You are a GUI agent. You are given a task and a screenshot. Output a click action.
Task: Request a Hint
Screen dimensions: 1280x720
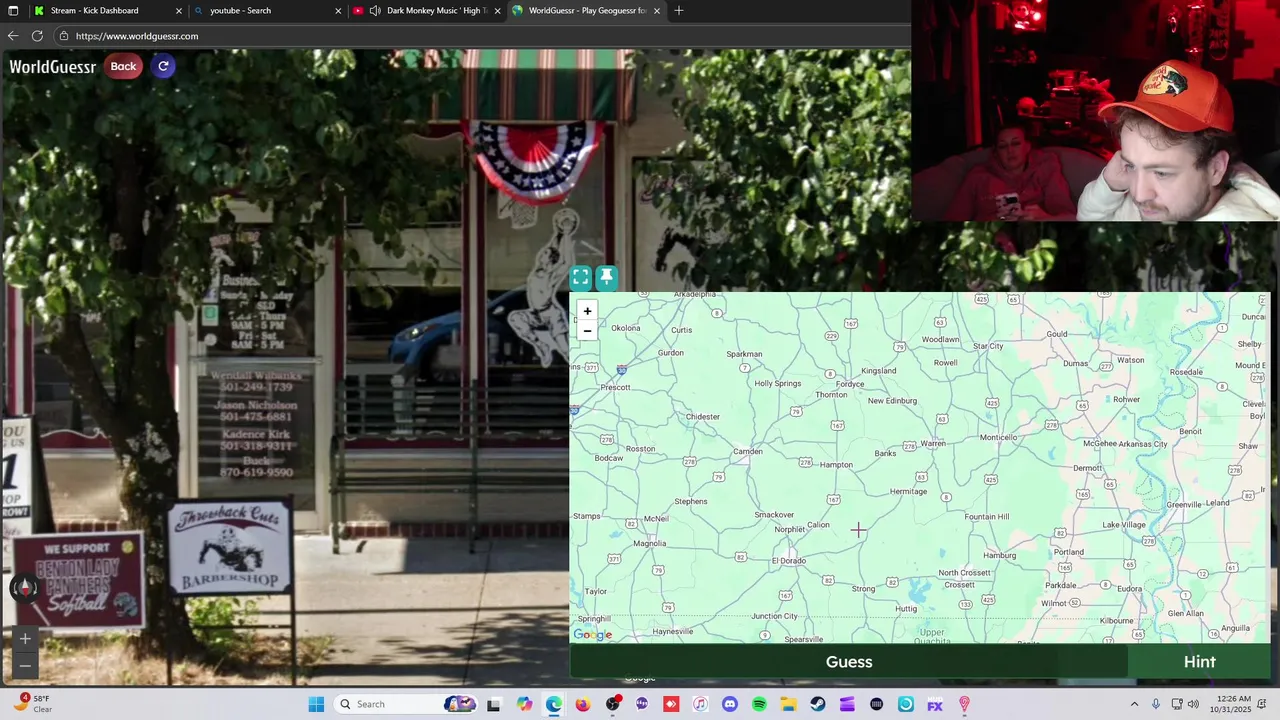click(x=1199, y=662)
